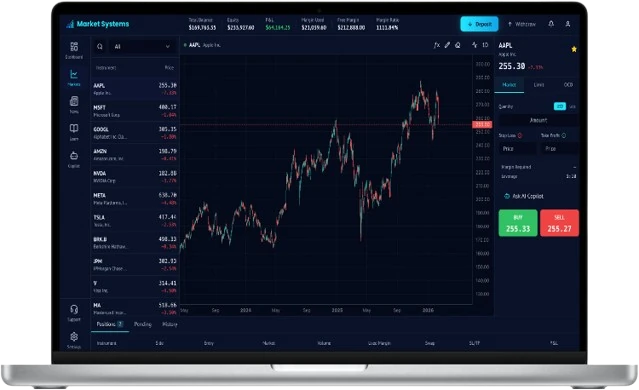Open the Learn book icon in sidebar

pyautogui.click(x=74, y=128)
